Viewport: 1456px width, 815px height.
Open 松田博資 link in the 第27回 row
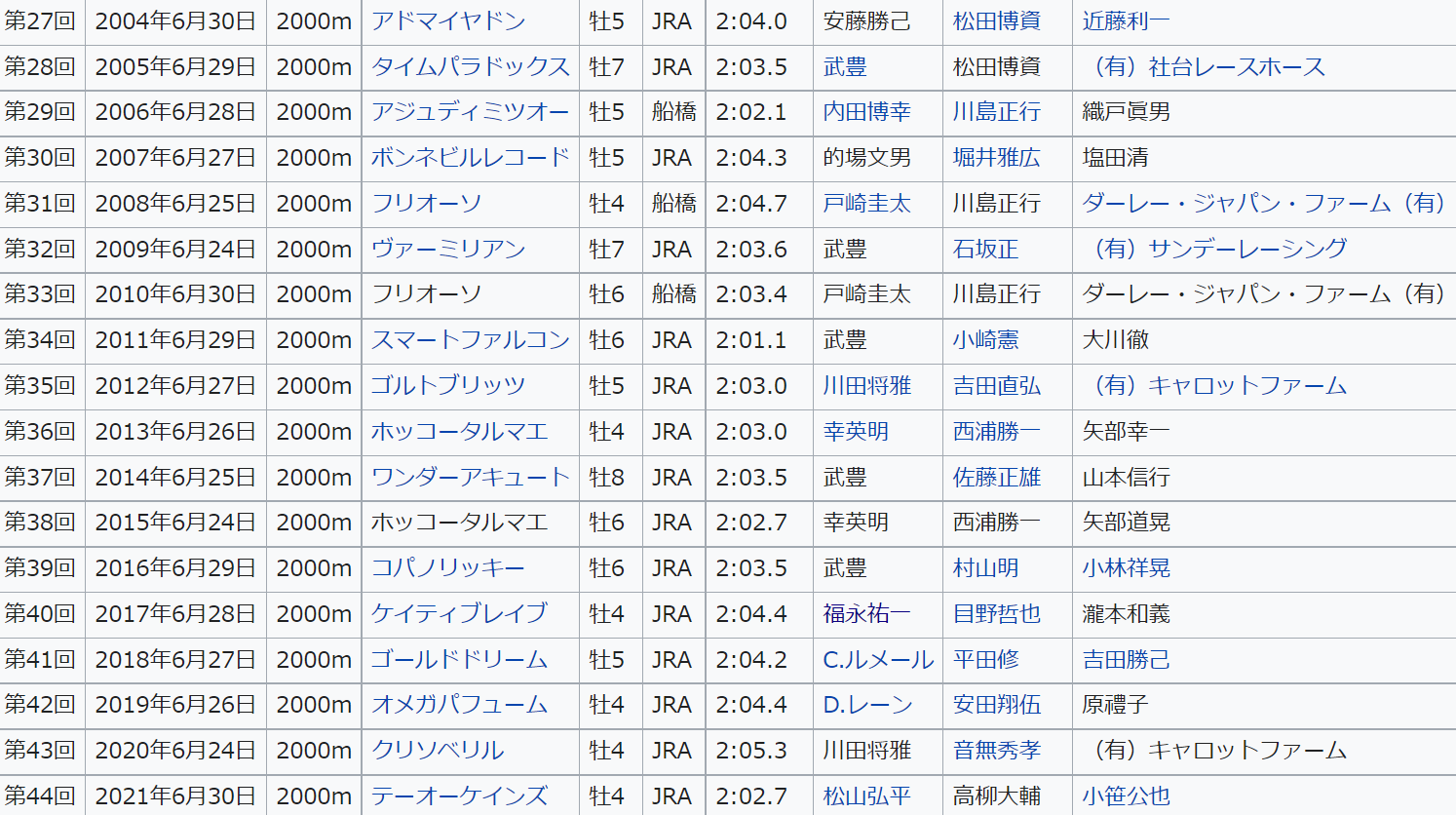point(997,20)
